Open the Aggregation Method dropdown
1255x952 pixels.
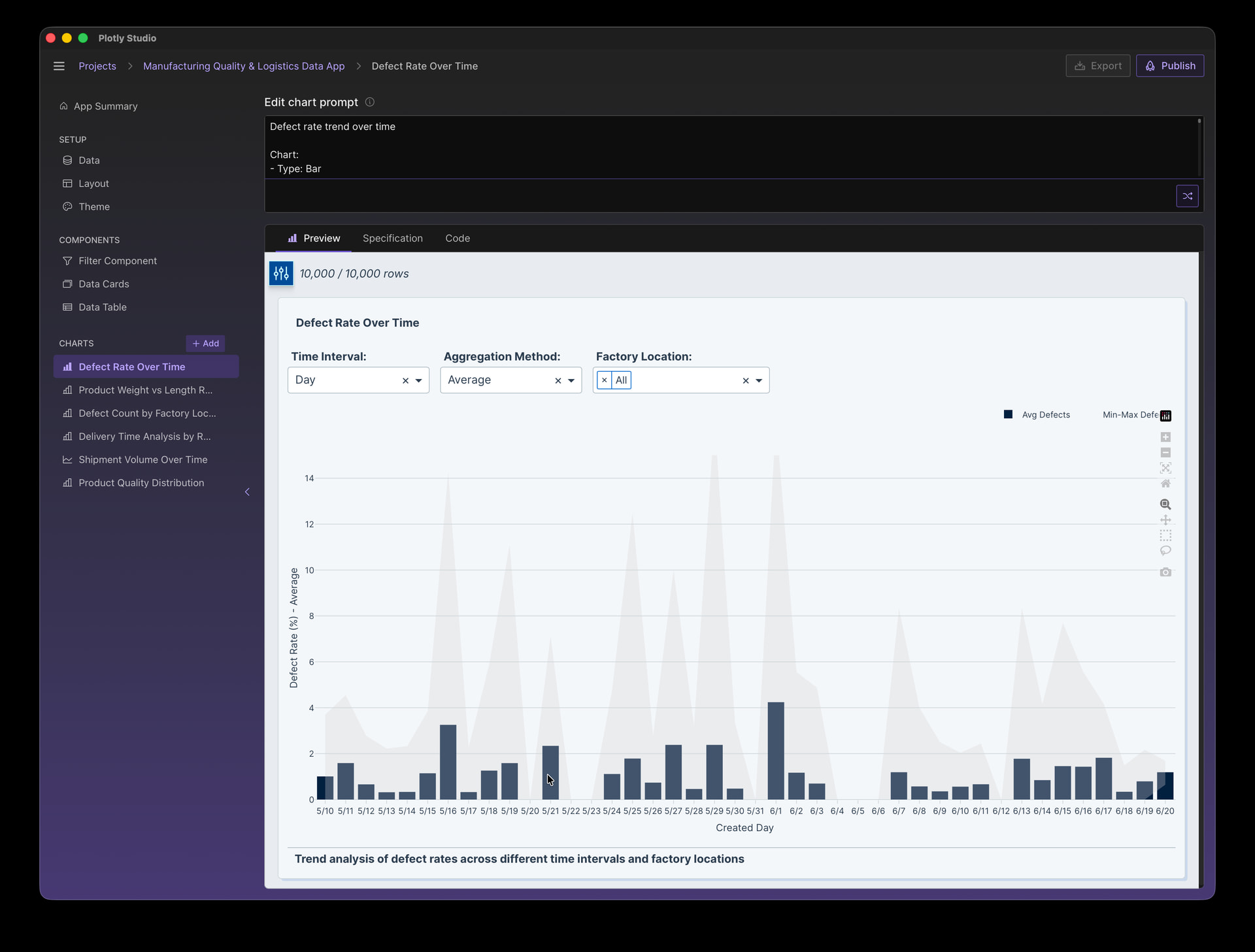[571, 380]
